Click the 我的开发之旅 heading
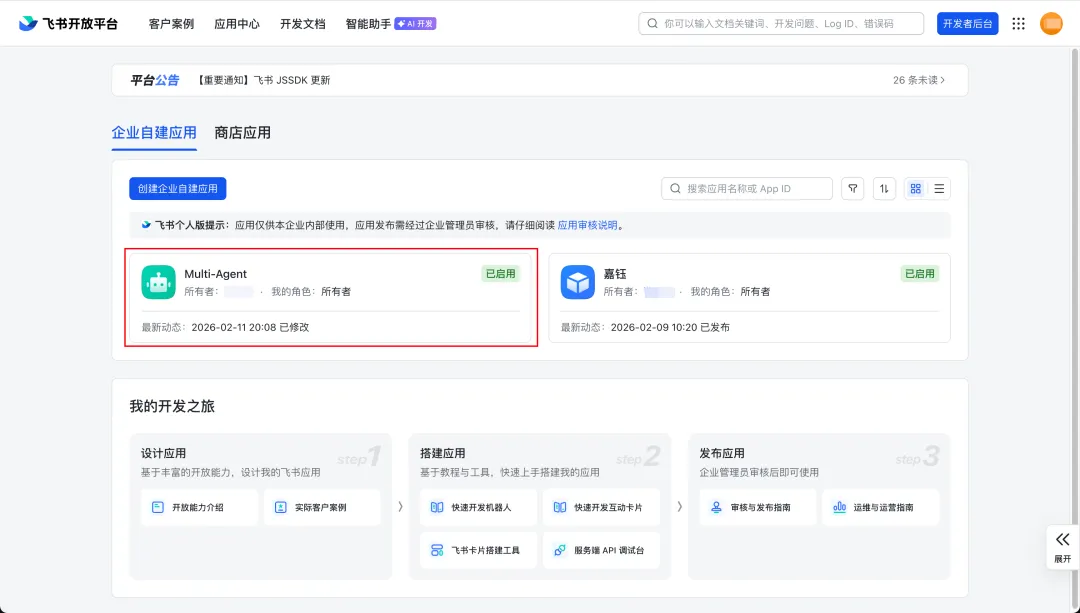1080x613 pixels. tap(172, 406)
